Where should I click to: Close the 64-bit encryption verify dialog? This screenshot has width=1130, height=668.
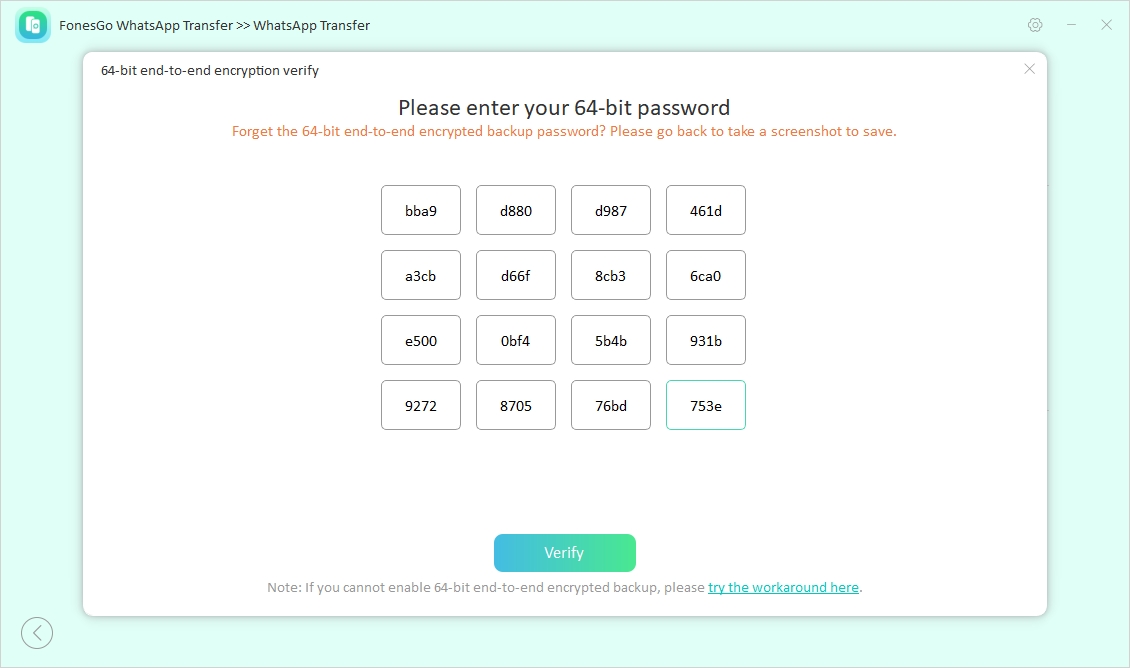coord(1029,69)
